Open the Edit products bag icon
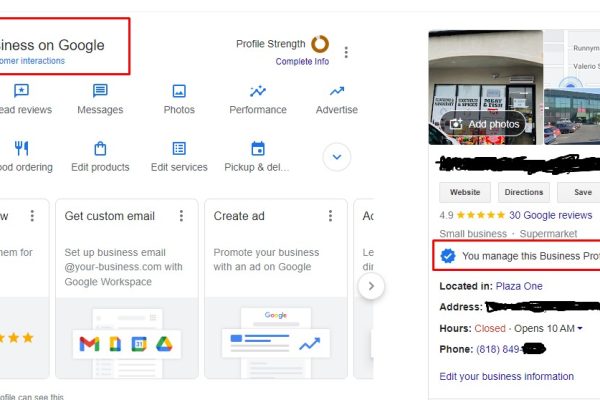This screenshot has width=600, height=400. point(100,149)
